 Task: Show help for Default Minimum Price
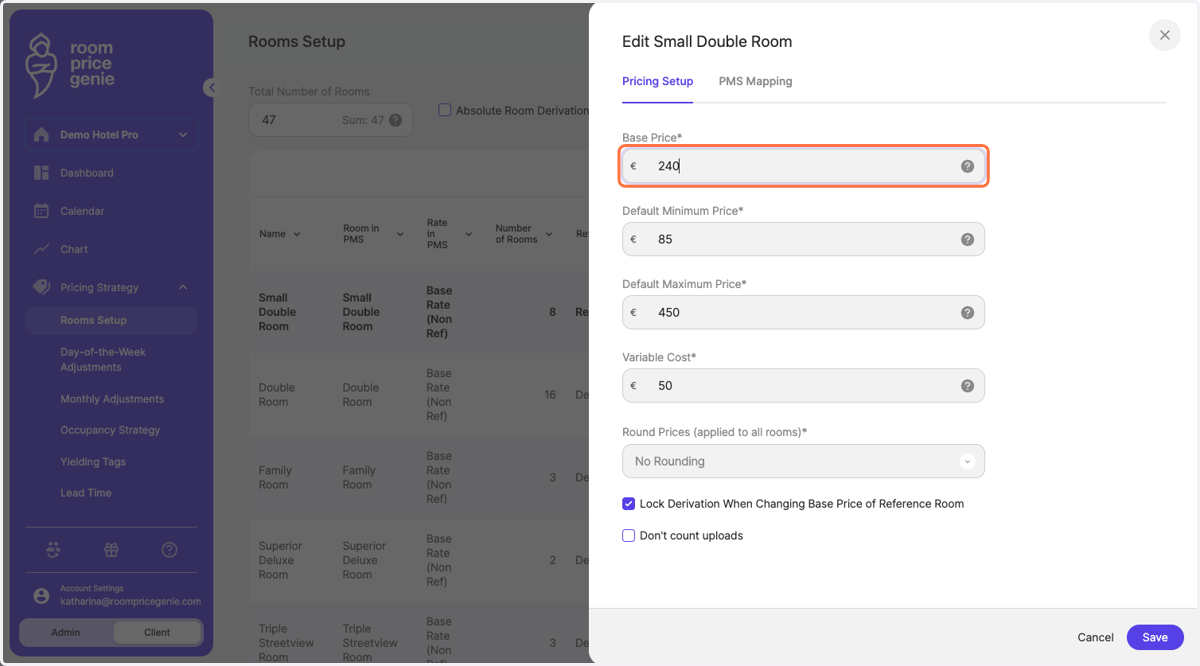click(967, 239)
